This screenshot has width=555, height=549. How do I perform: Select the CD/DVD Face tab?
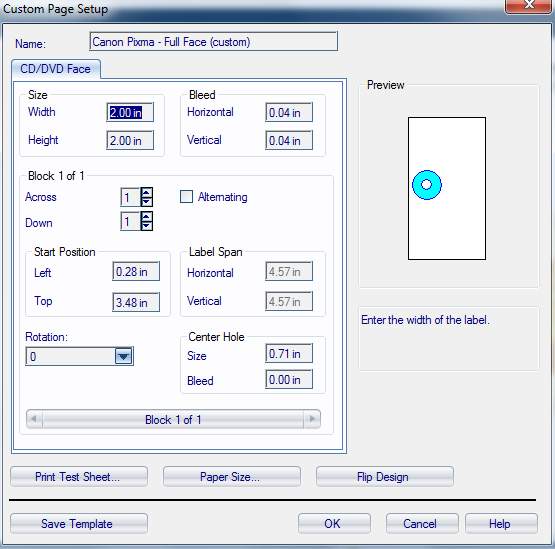tap(56, 69)
